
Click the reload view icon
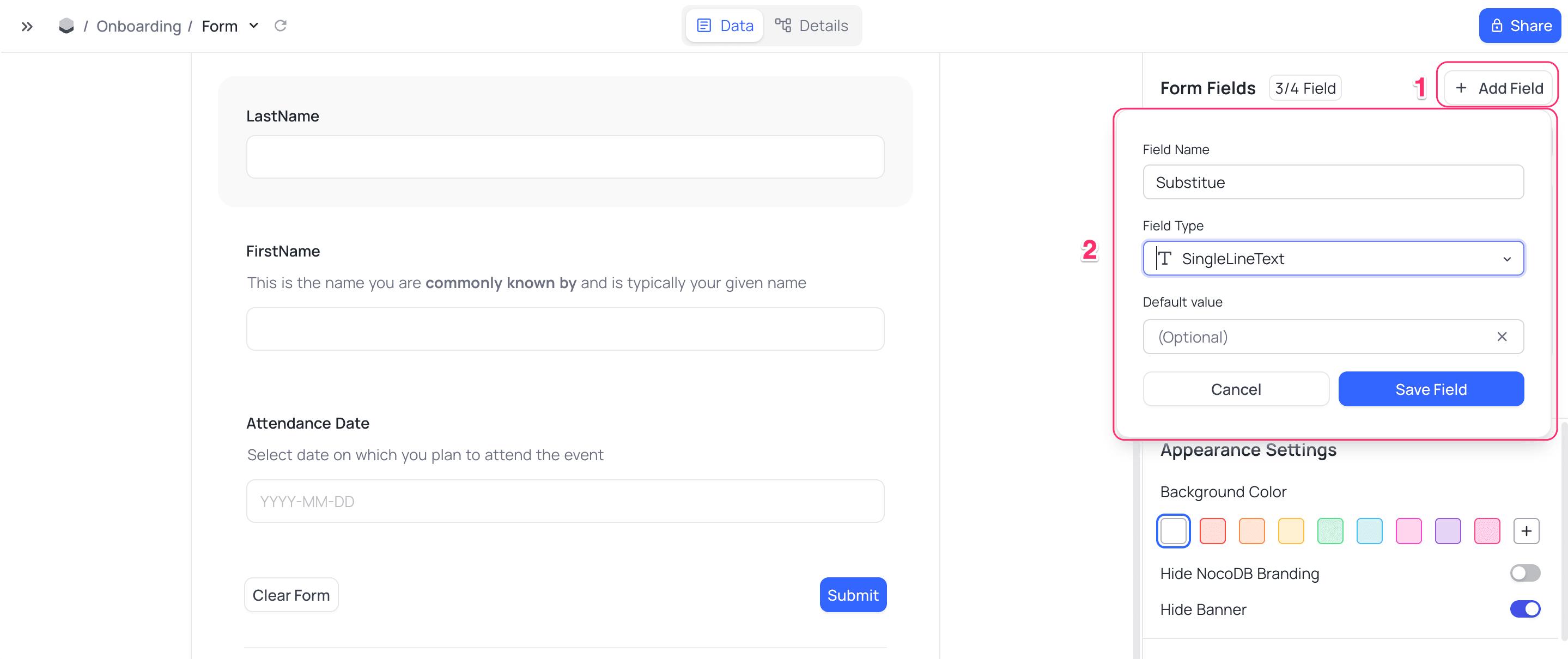tap(280, 26)
